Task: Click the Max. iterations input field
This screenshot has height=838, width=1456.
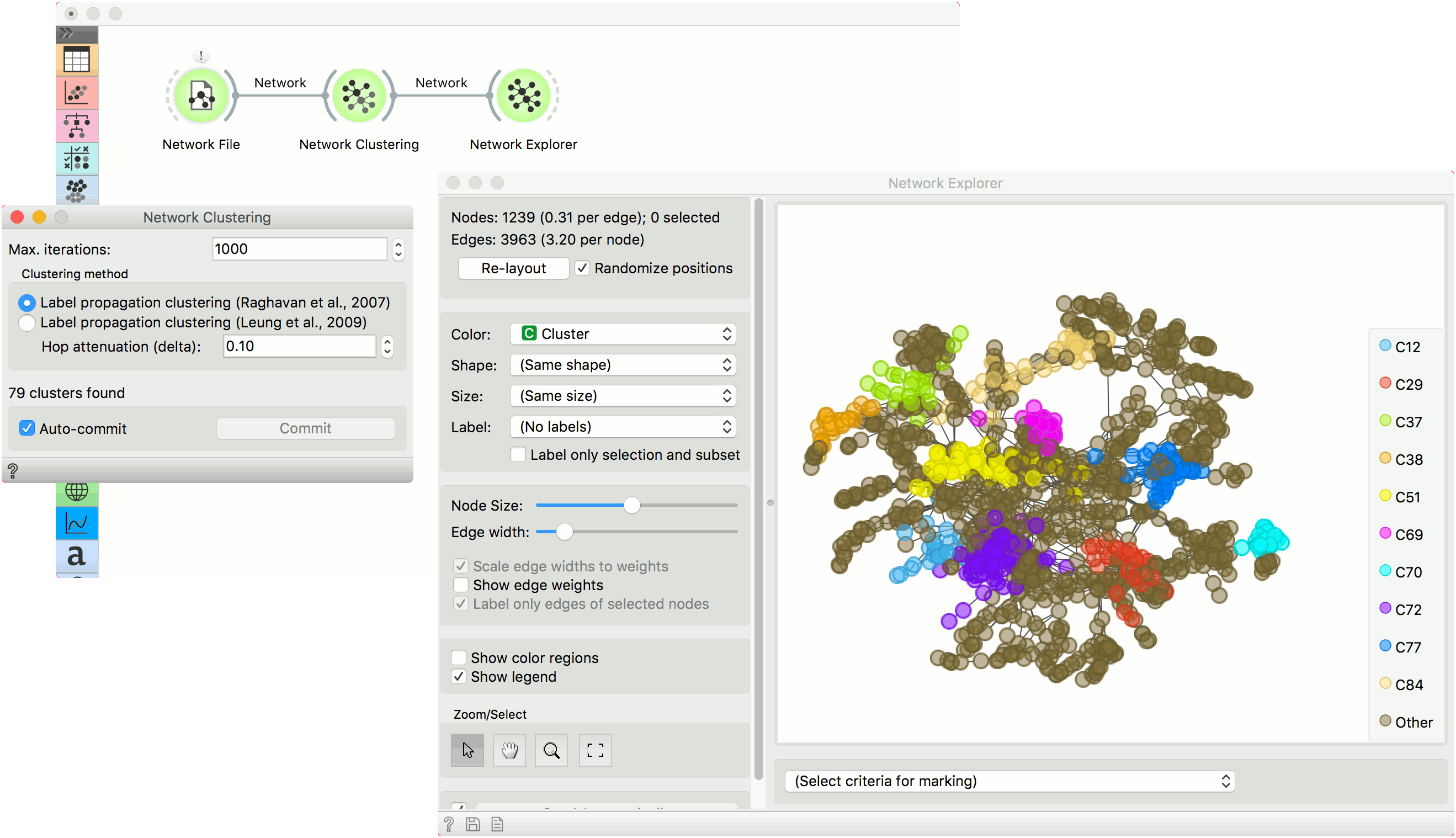Action: point(299,249)
